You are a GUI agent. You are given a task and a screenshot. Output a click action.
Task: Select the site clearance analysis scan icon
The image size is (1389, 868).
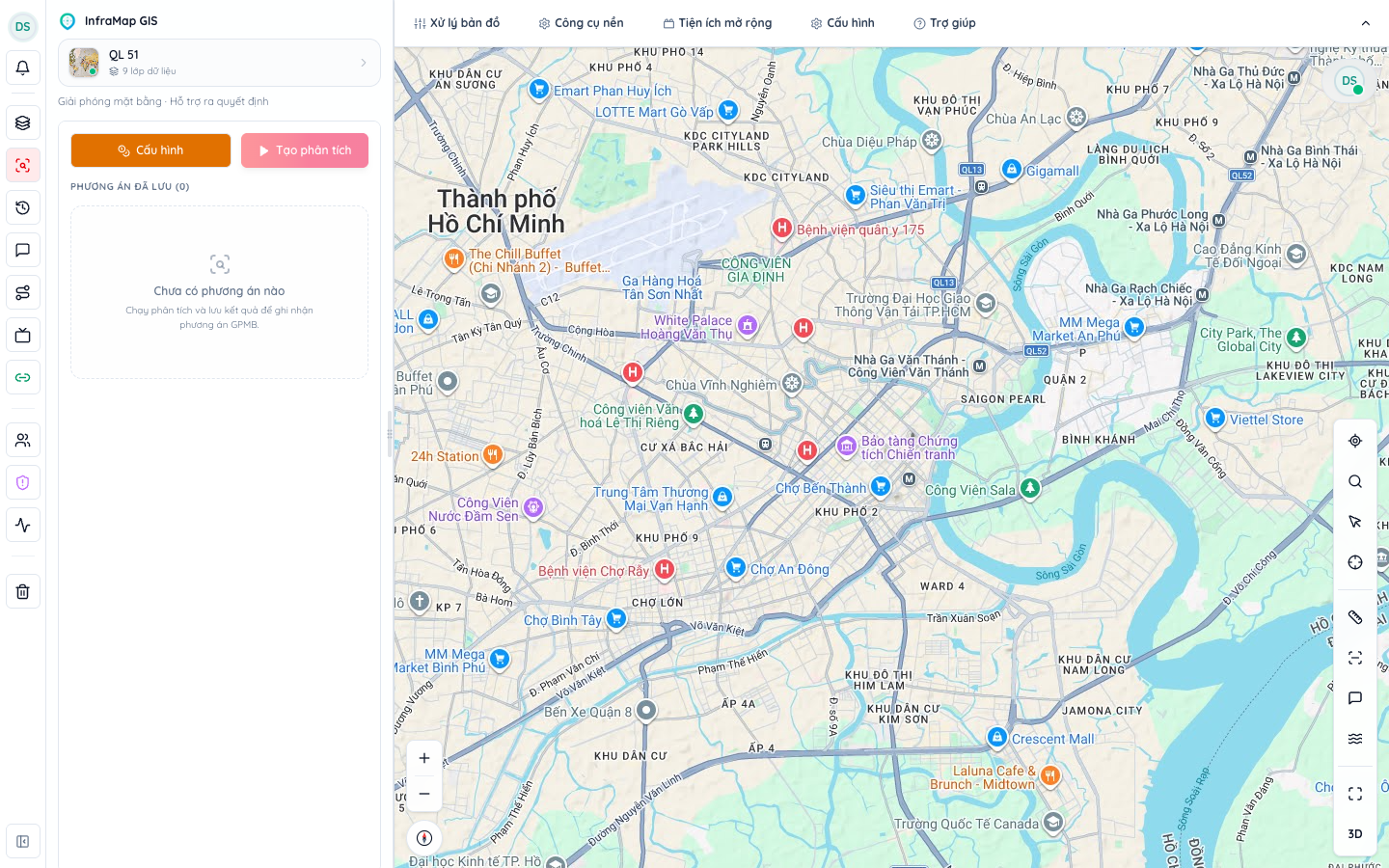(x=23, y=165)
